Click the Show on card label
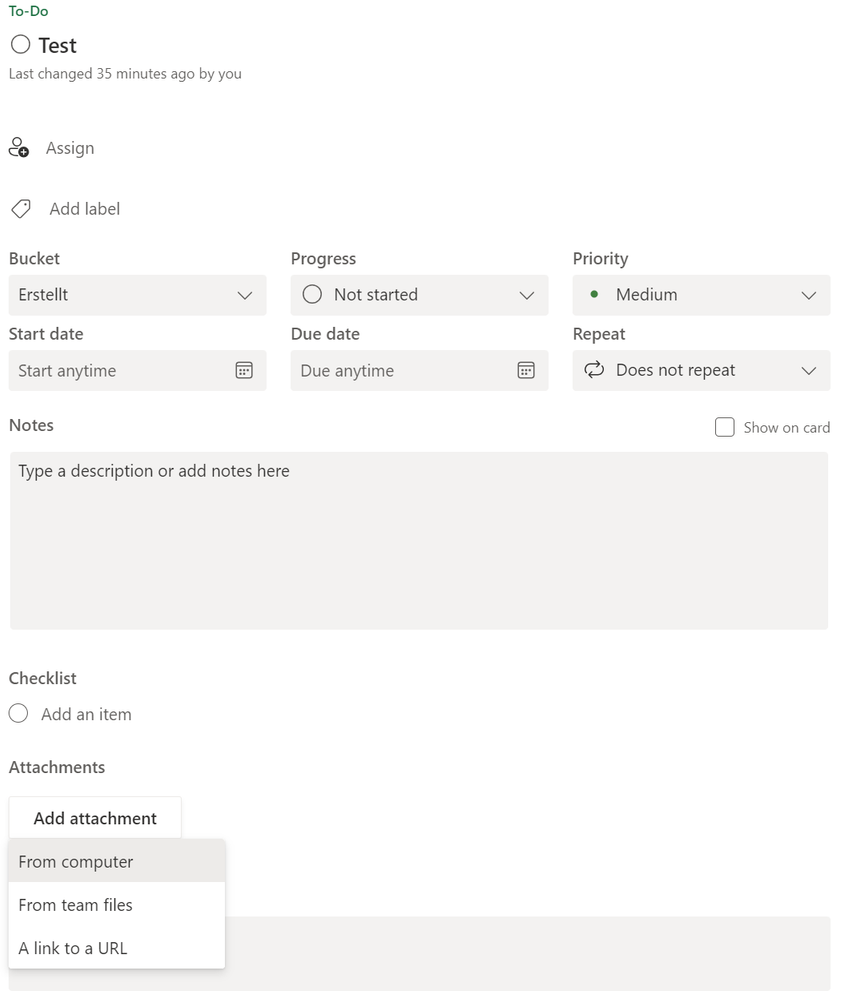 point(786,428)
